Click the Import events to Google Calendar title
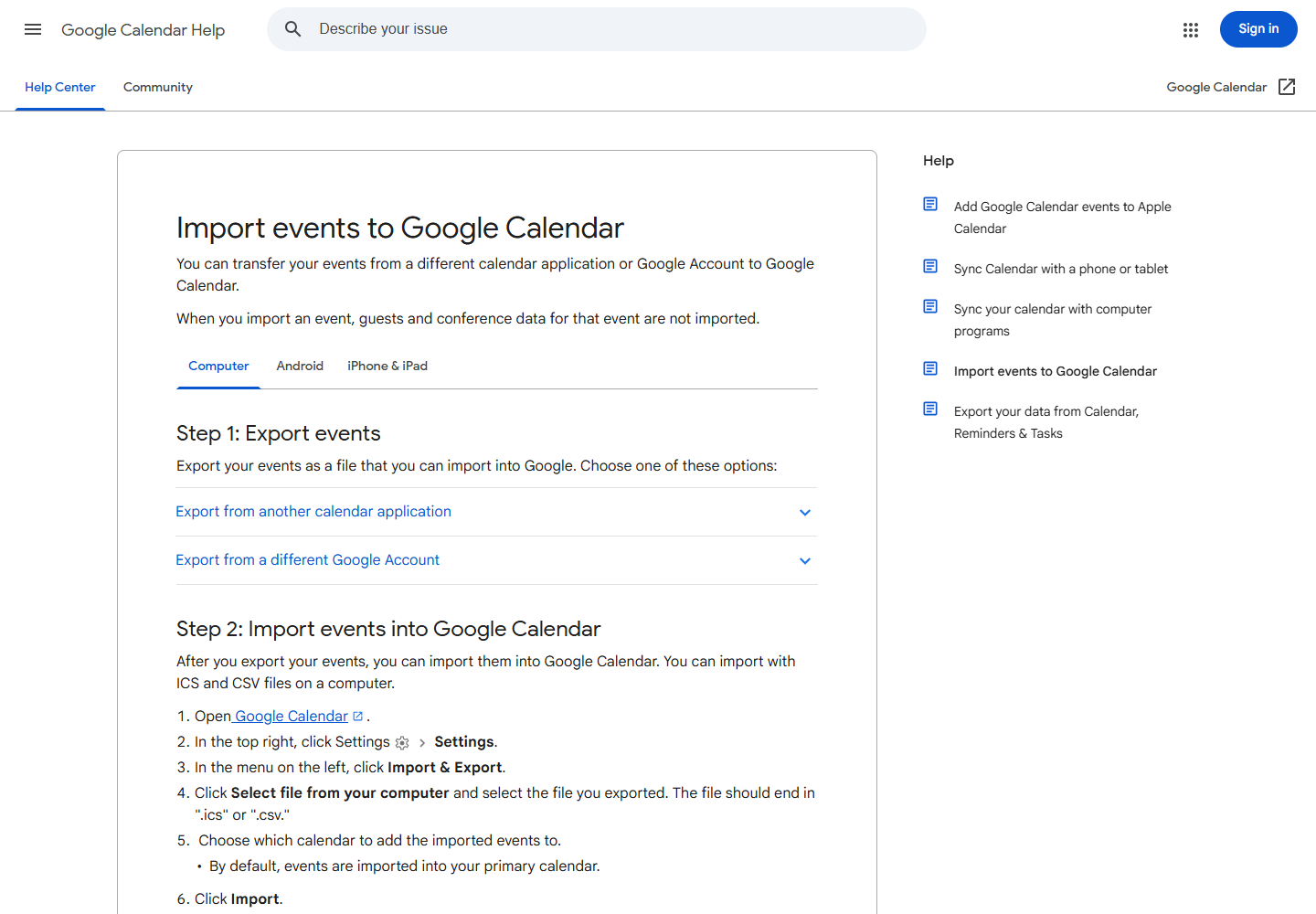The image size is (1316, 914). (x=400, y=228)
